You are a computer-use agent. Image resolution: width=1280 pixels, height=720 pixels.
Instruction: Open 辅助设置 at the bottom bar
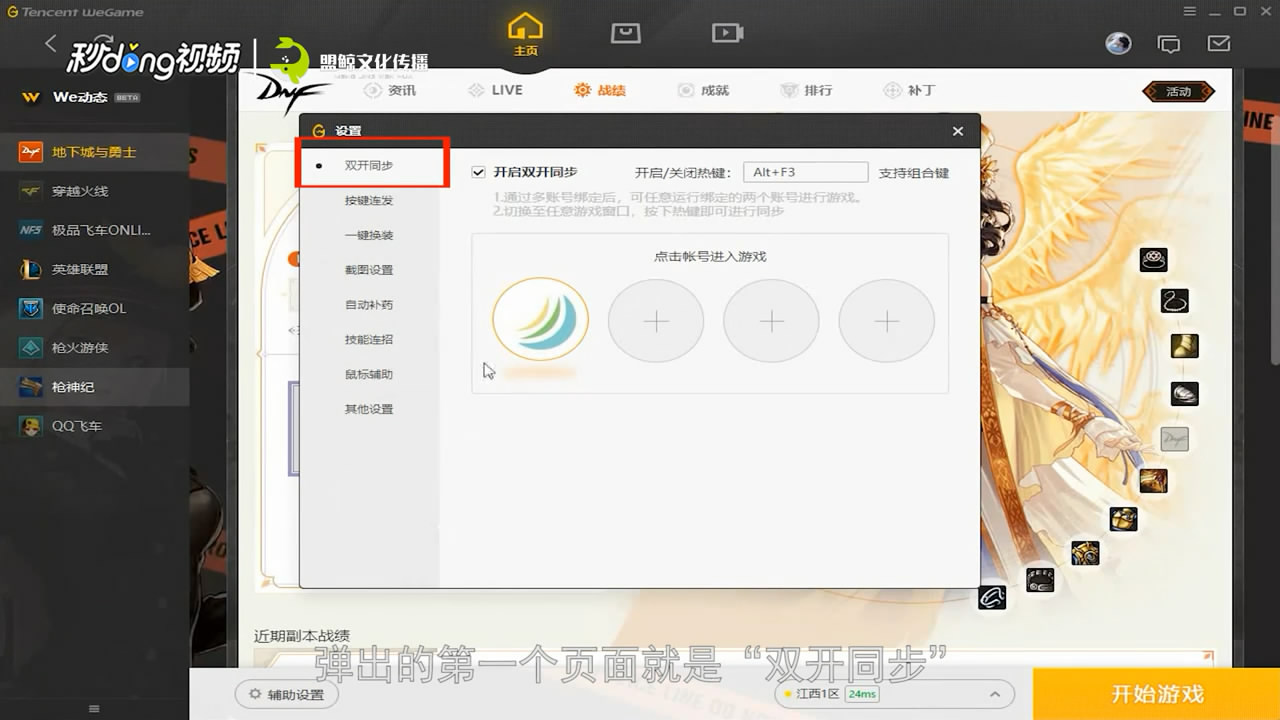(287, 694)
